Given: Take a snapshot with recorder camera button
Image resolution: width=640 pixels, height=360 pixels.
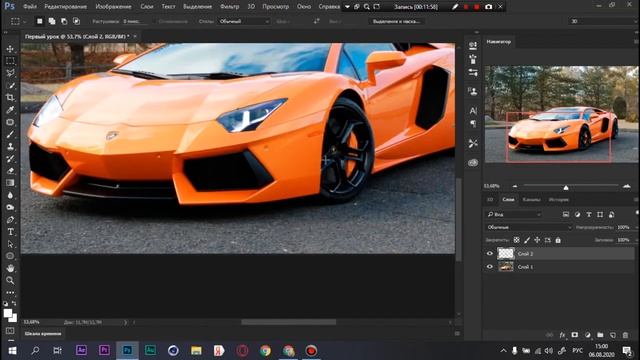Looking at the screenshot, I should click(488, 7).
